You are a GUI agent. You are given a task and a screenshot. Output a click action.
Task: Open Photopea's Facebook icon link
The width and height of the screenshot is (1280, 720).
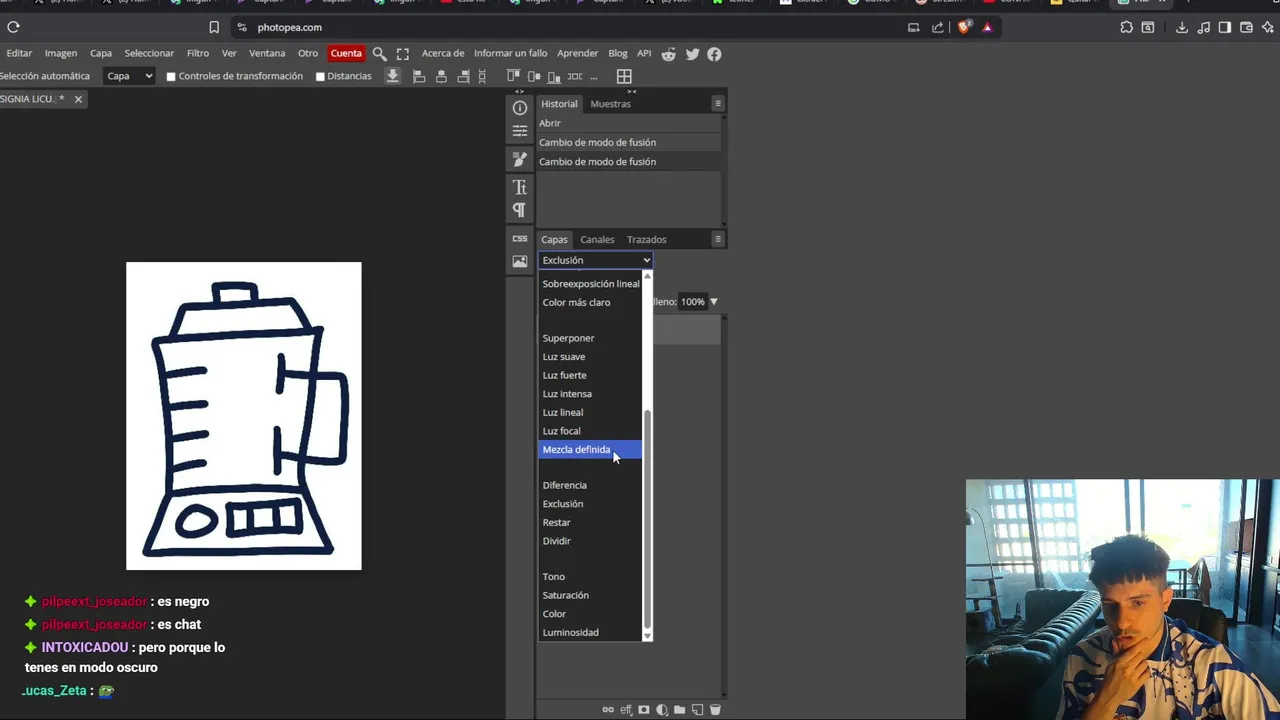[714, 54]
